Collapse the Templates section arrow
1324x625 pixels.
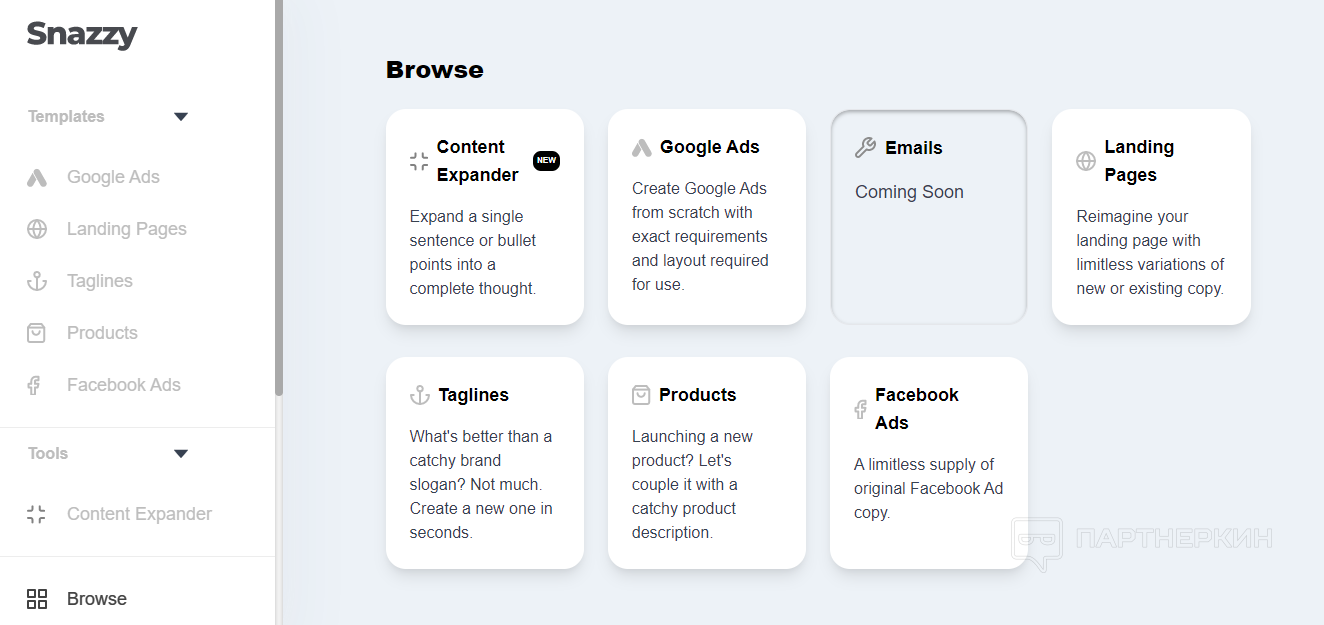coord(181,117)
